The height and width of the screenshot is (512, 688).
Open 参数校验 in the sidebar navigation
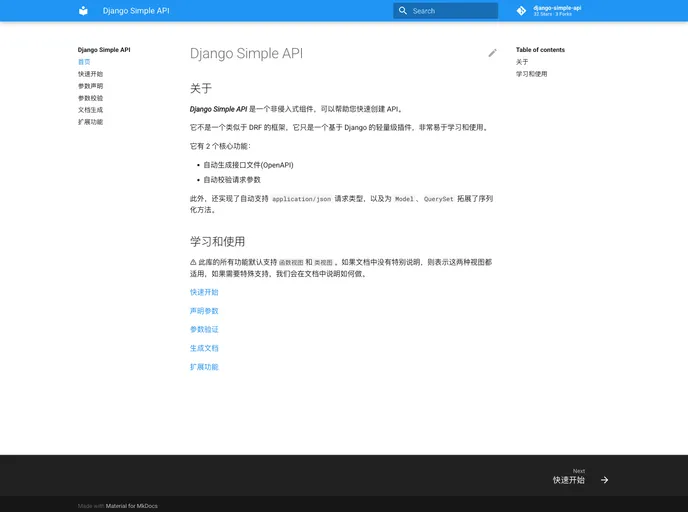[90, 98]
